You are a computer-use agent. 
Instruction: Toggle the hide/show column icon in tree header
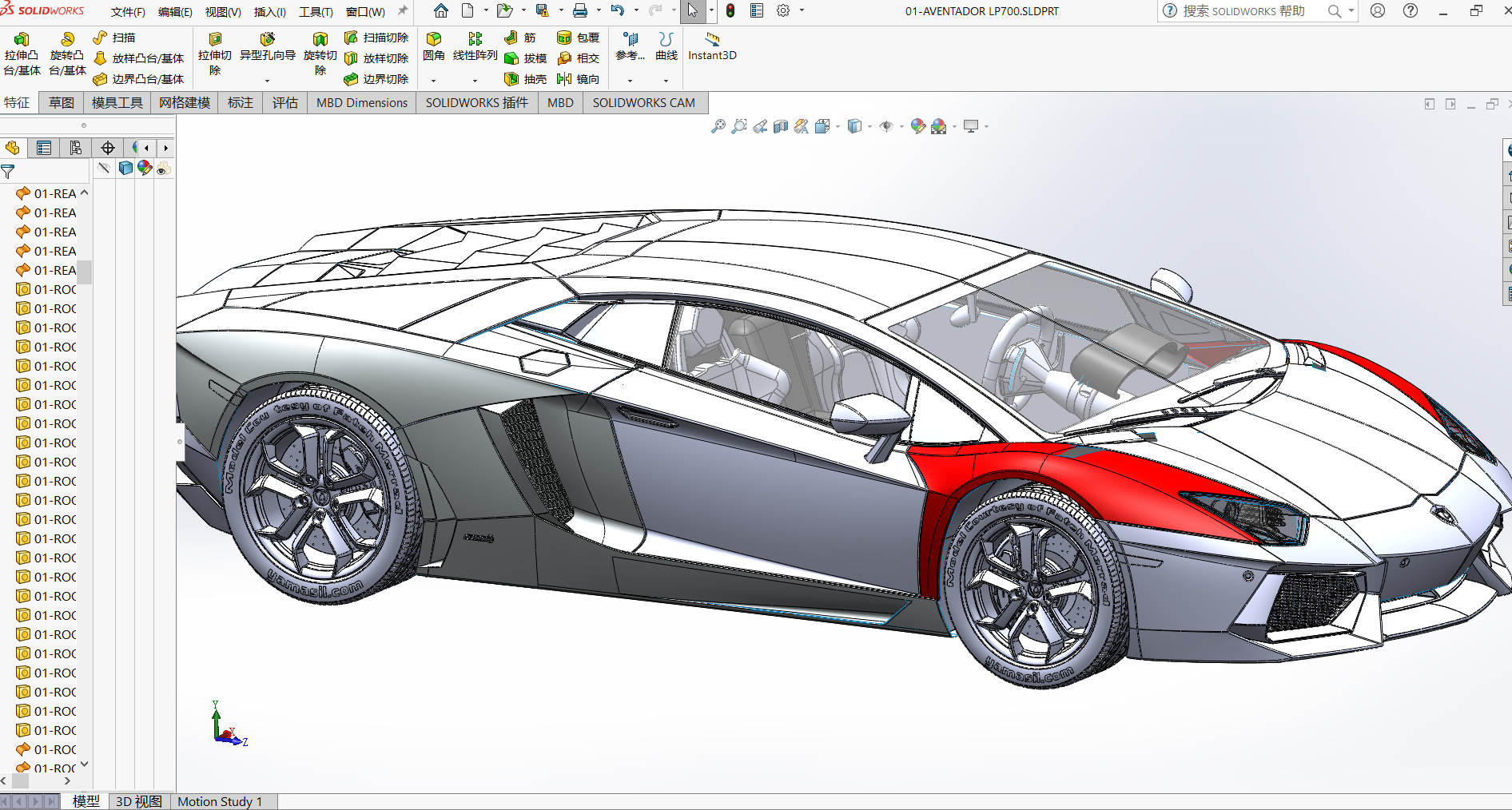pos(104,168)
